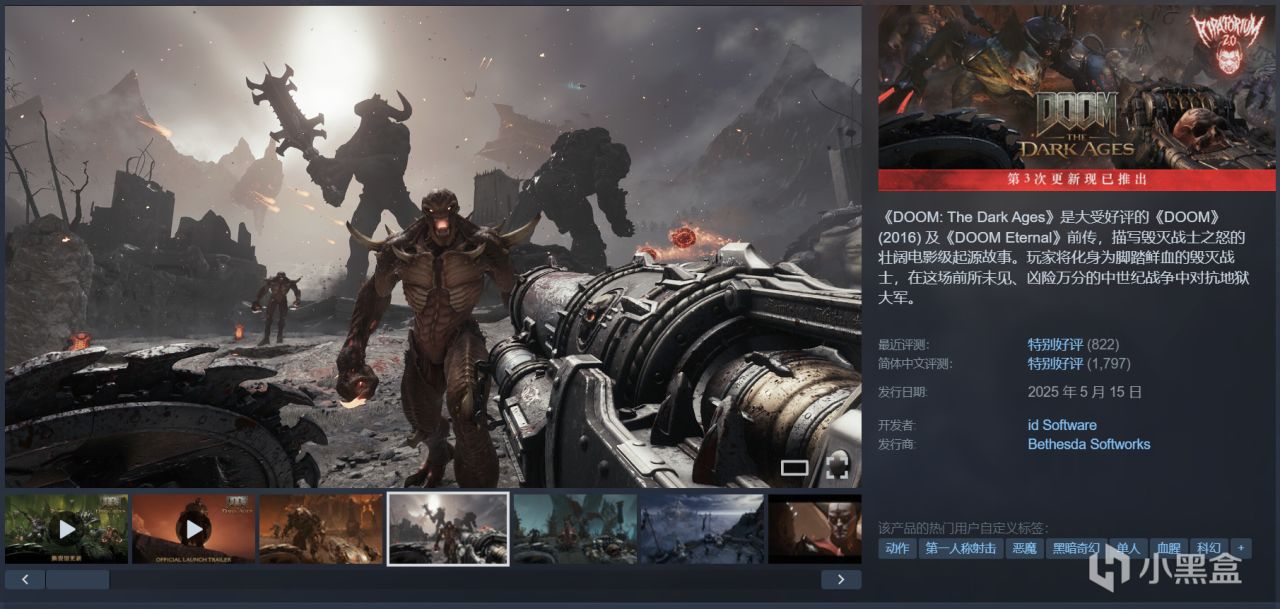Viewport: 1280px width, 609px height.
Task: Select the cut-off red-faced character thumbnail
Action: coord(814,529)
